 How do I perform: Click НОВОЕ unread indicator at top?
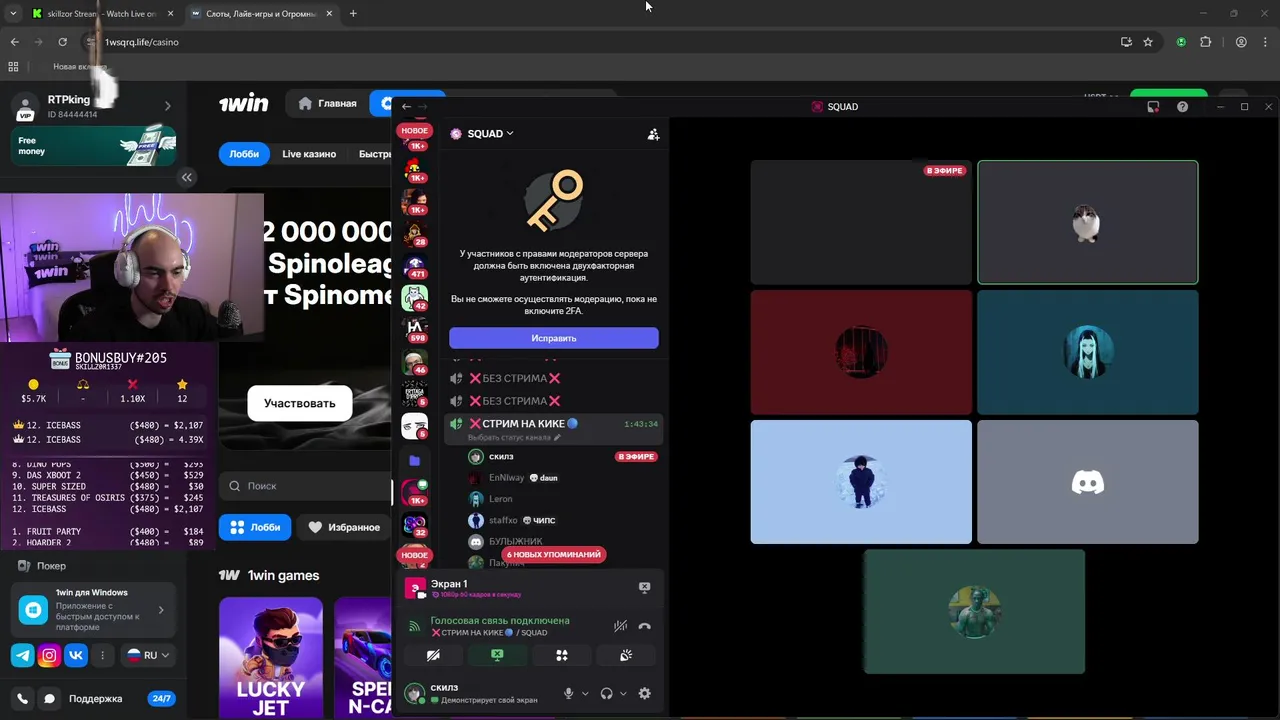[414, 130]
